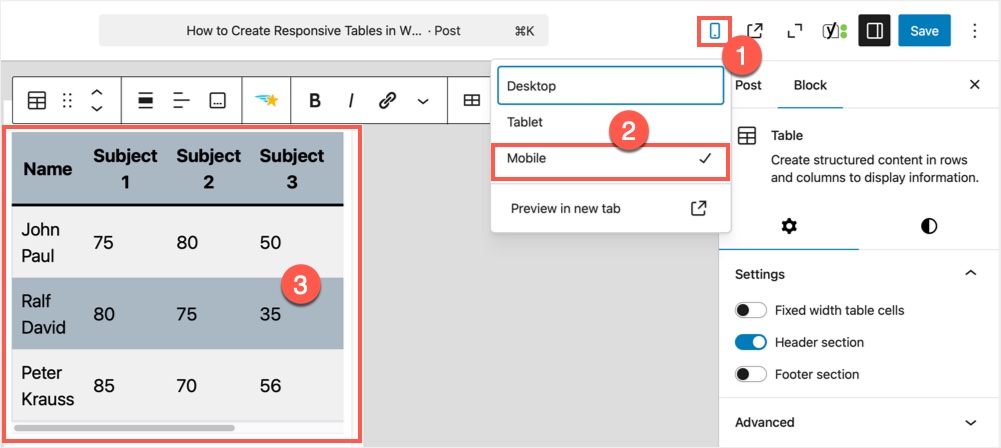Open the edit table icon in toolbar
Screen dimensions: 1001x448
point(472,100)
